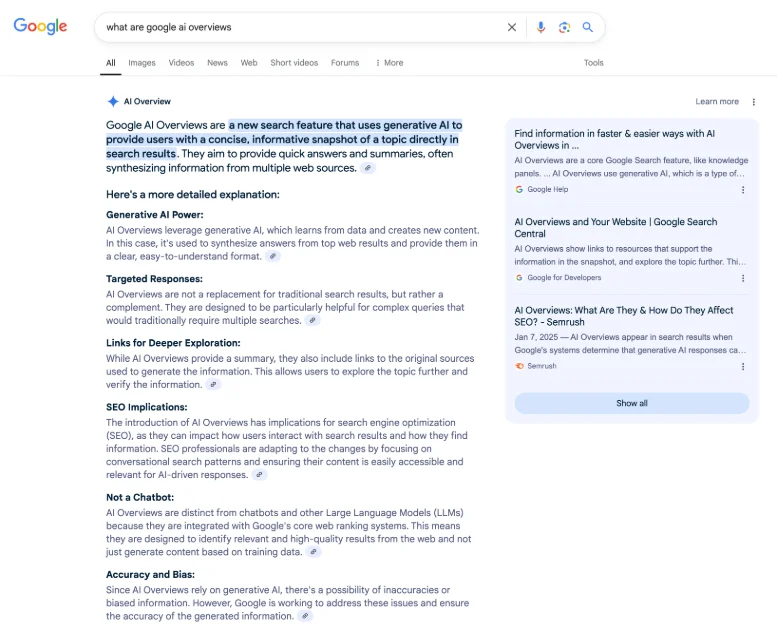
Task: Open three-dot menu for Google for Developers result
Action: pyautogui.click(x=743, y=278)
